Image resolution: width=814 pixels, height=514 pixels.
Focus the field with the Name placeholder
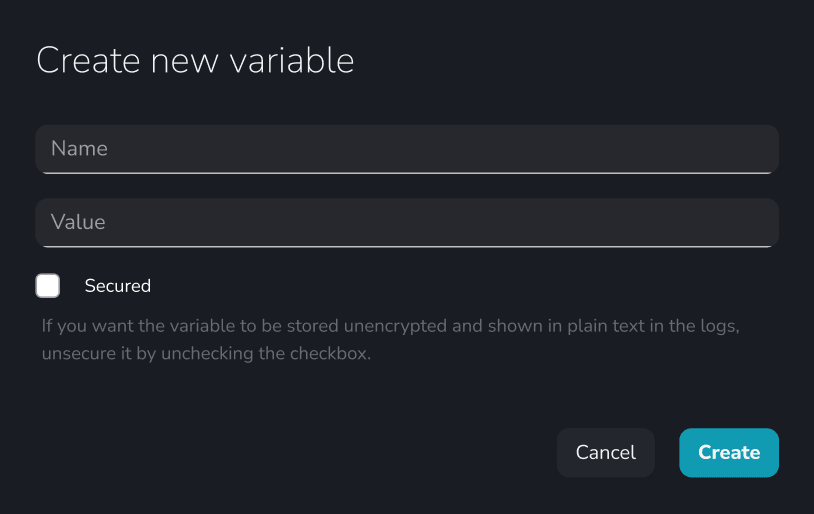407,150
